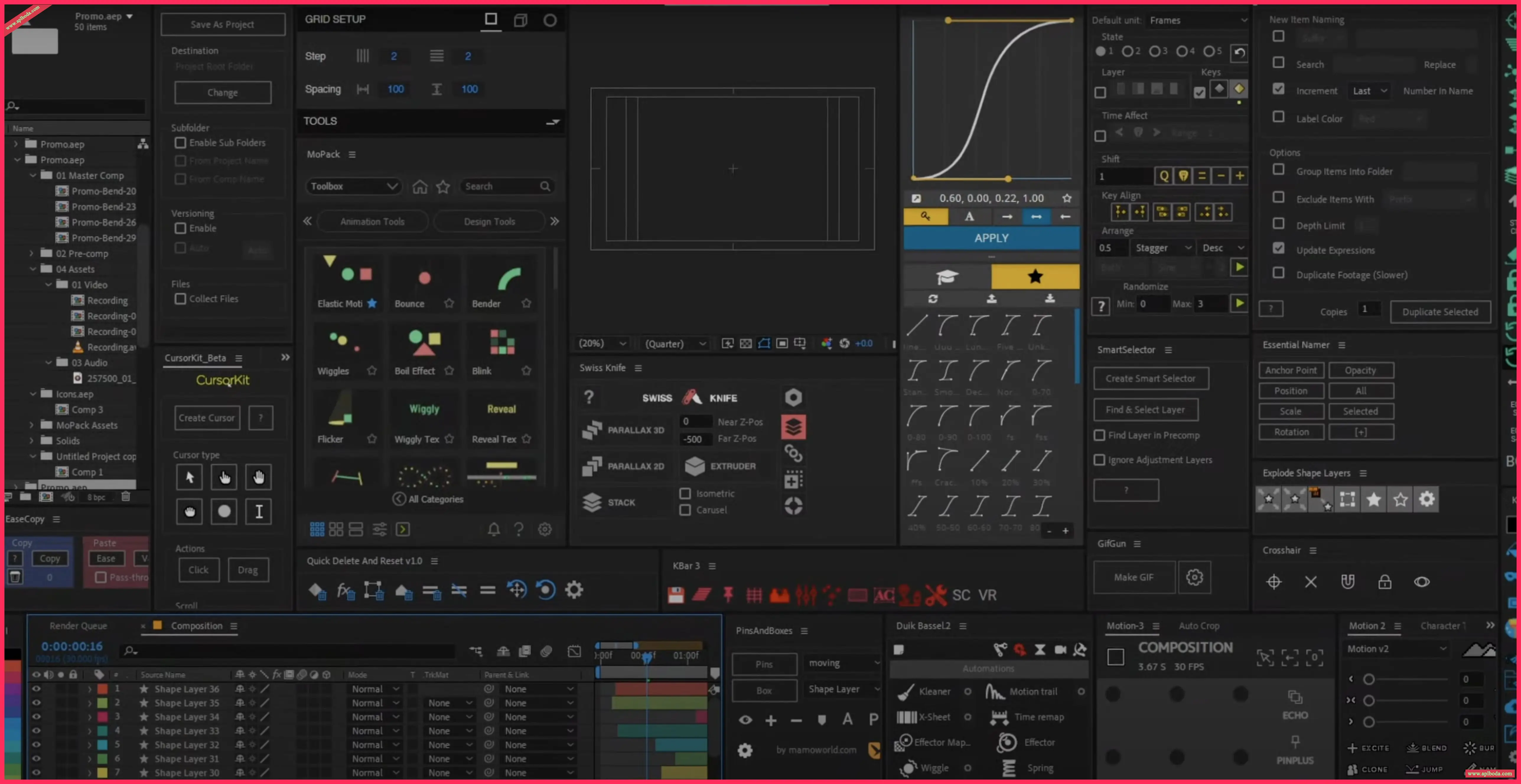Open Mode dropdown for Shape Layer 36
The image size is (1521, 784).
coord(376,689)
